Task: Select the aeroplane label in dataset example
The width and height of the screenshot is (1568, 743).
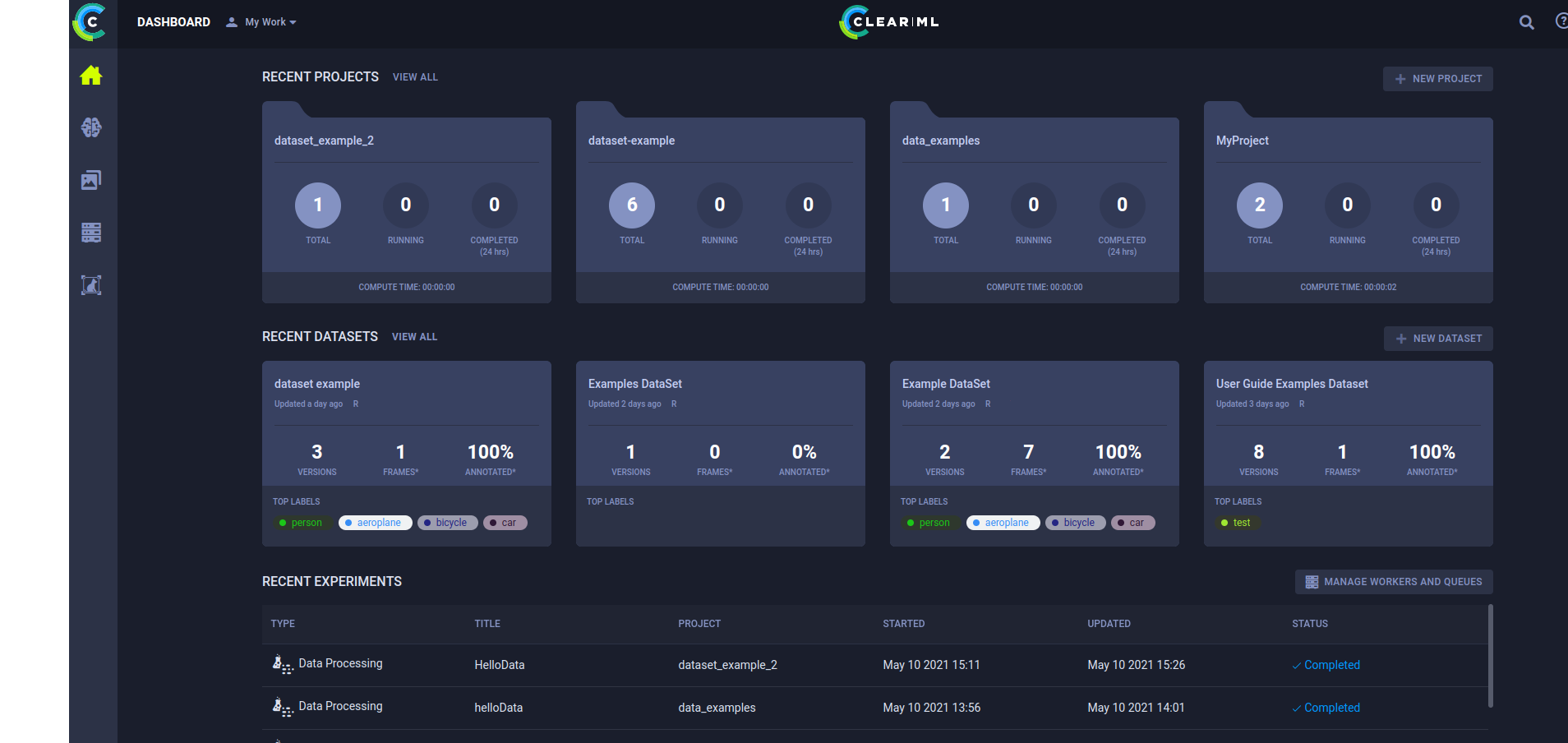Action: (x=375, y=523)
